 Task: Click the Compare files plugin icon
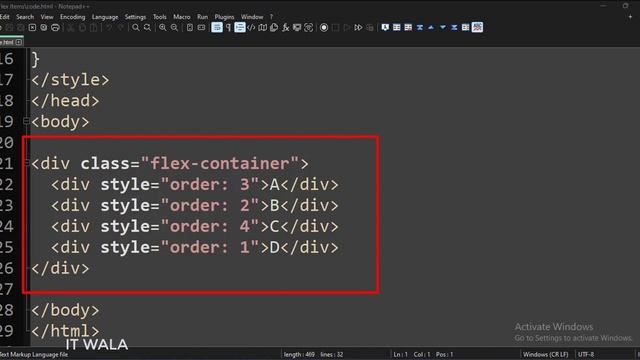(396, 27)
